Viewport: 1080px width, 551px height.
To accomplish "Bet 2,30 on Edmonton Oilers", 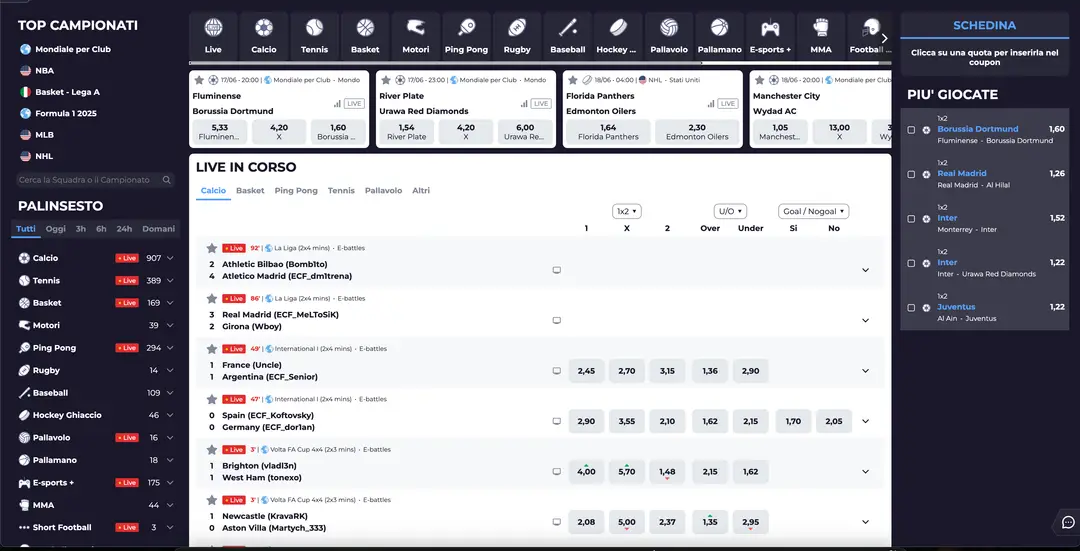I will coord(697,132).
